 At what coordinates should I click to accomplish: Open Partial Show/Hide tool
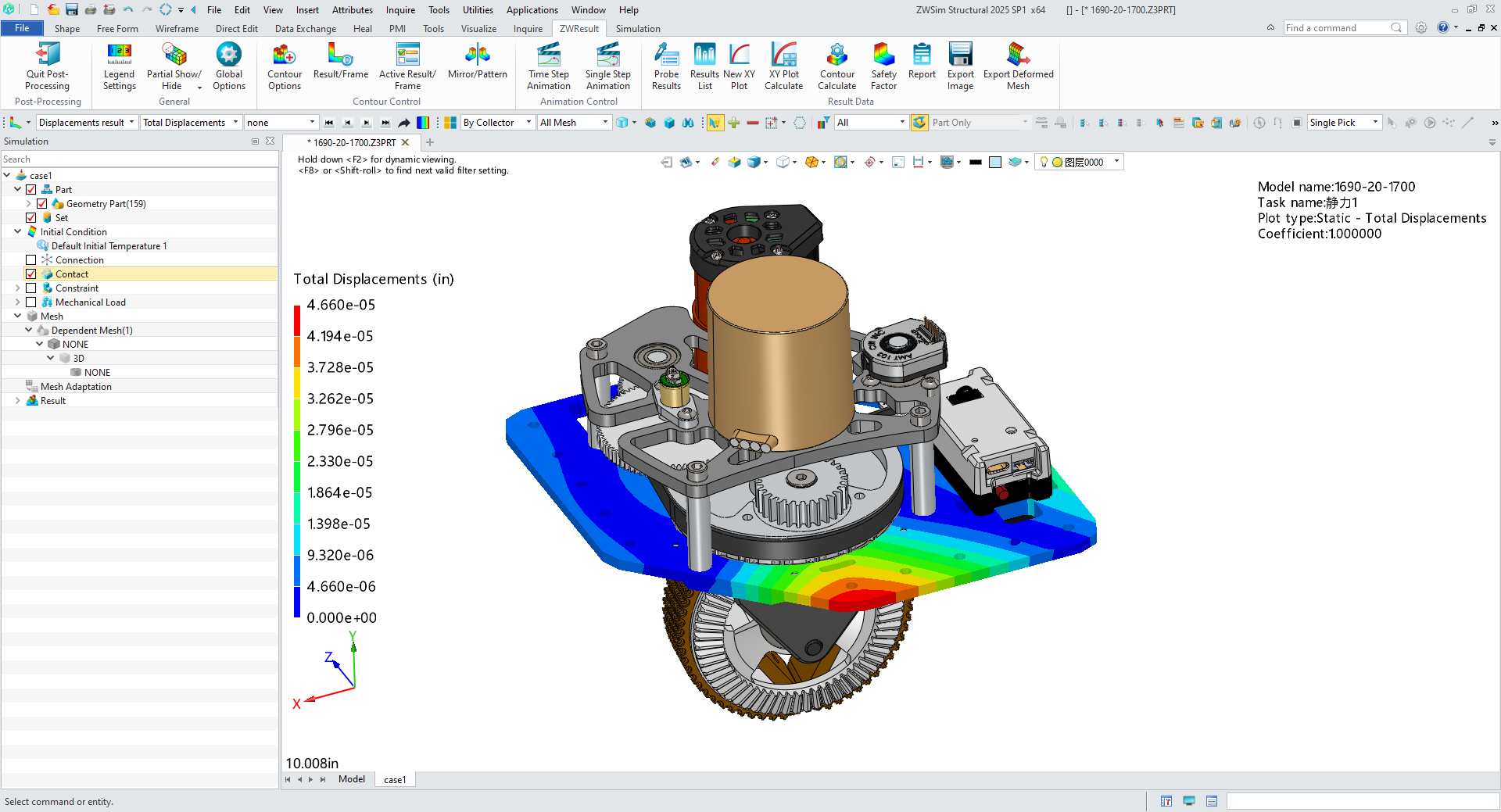click(x=174, y=66)
